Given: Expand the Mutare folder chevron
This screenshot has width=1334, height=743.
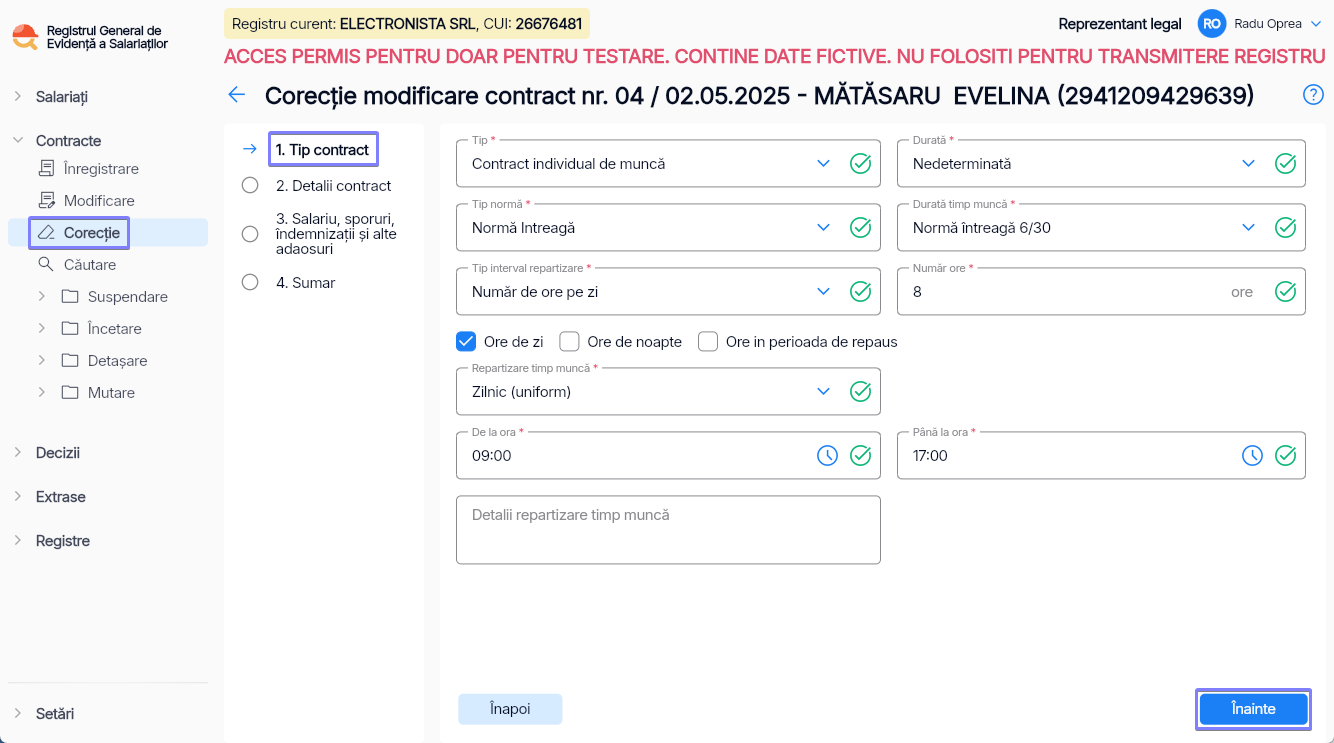Looking at the screenshot, I should (x=42, y=392).
